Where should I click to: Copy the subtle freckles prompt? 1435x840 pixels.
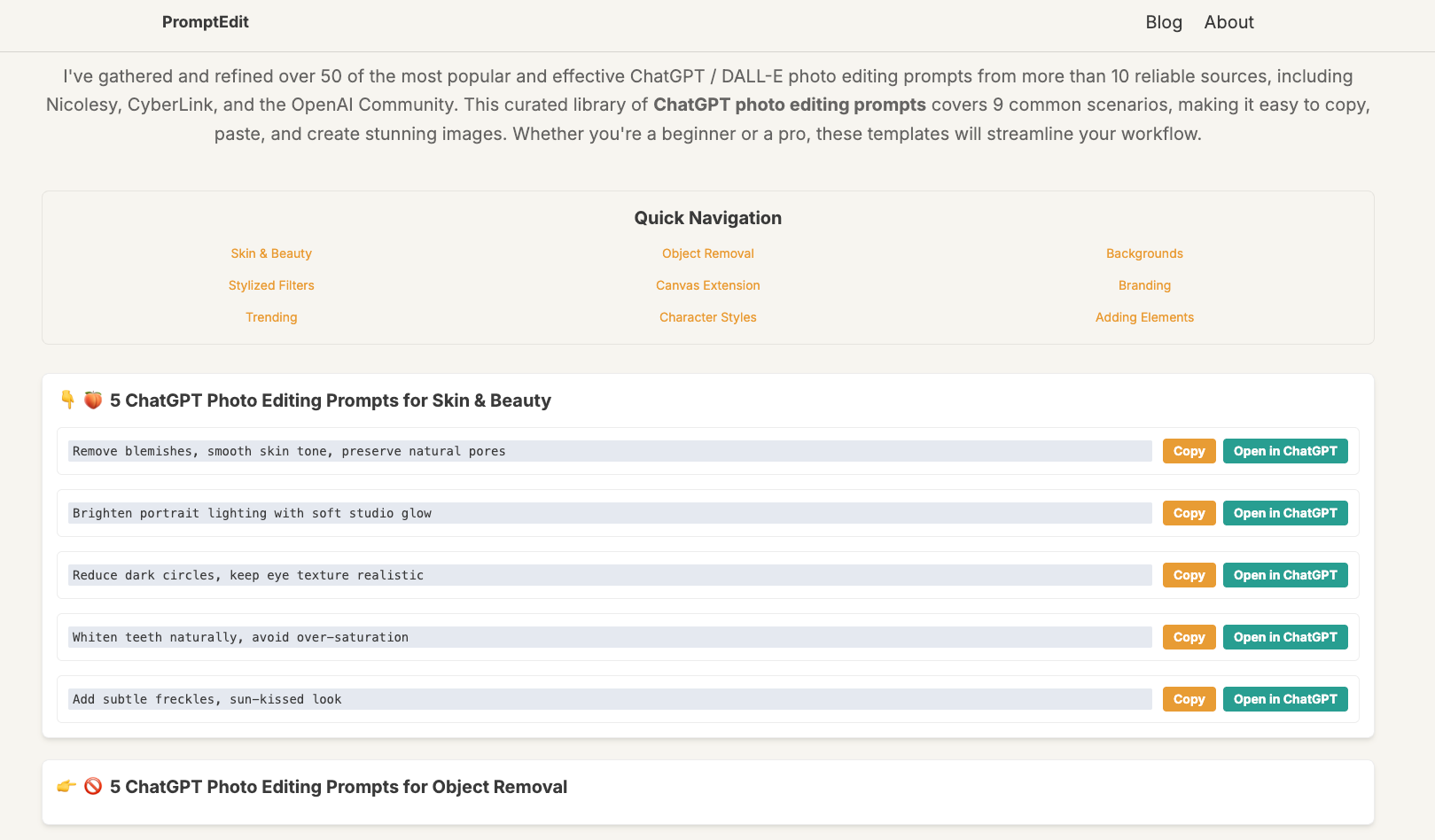pos(1189,699)
